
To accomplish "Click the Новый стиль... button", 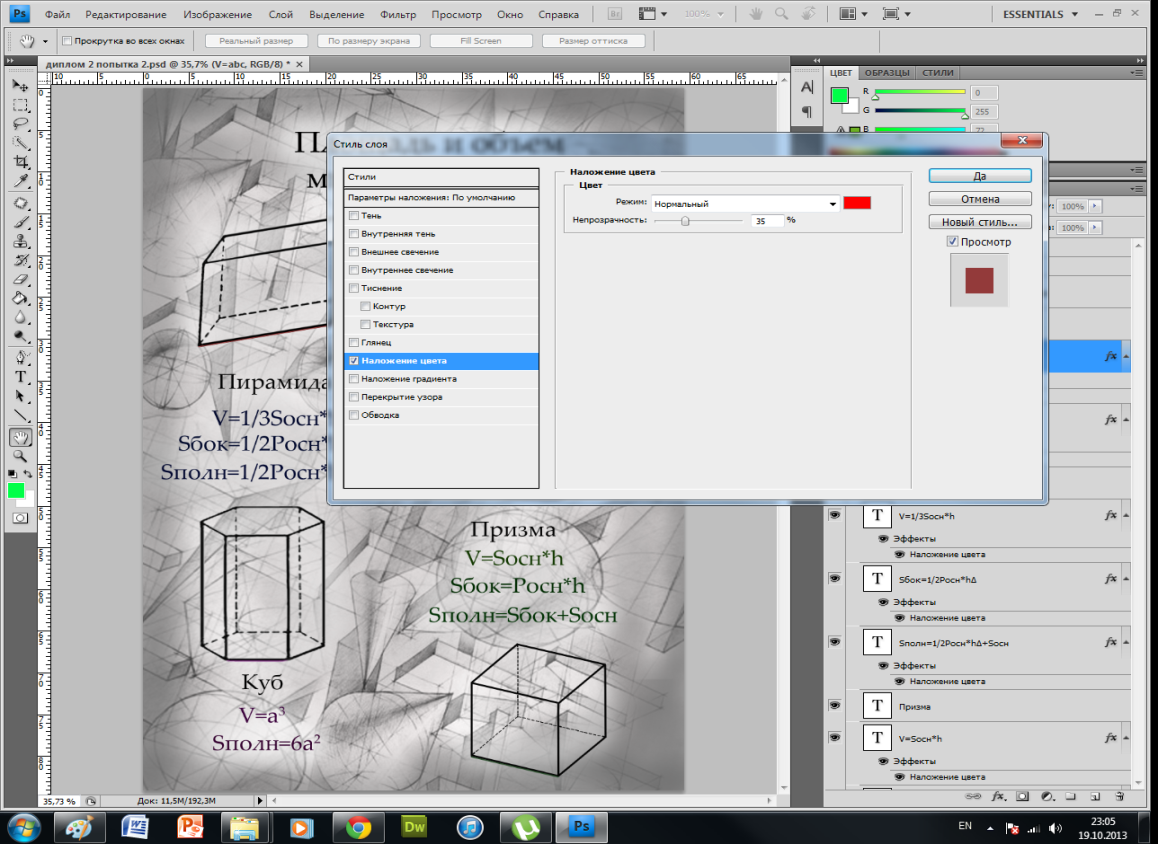I will coord(980,222).
